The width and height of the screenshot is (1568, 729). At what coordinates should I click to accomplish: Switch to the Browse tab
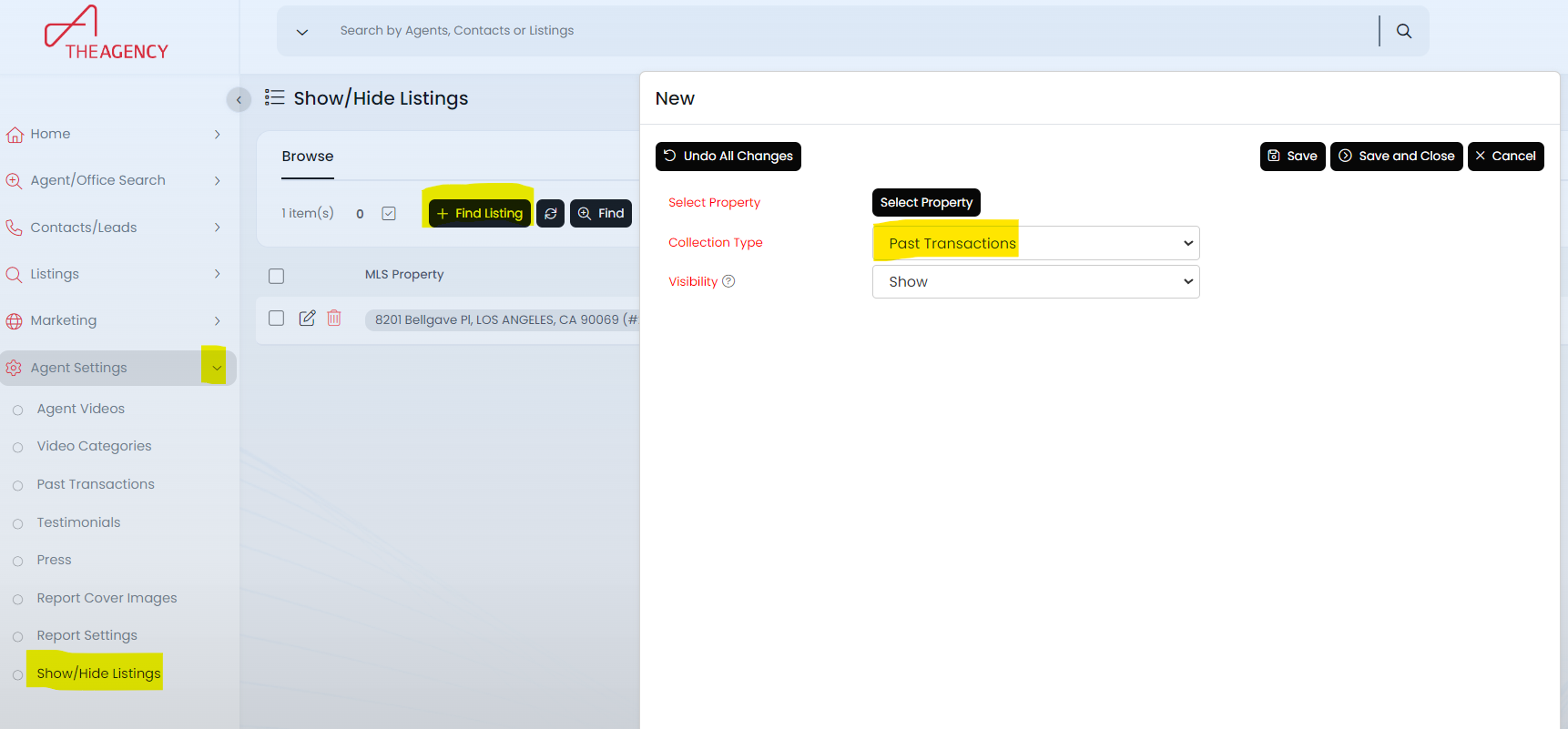pos(308,157)
